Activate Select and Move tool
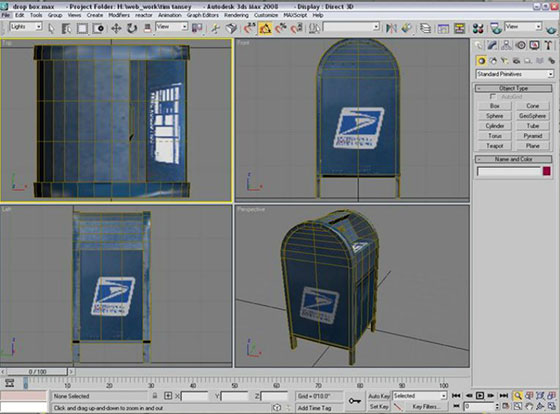Screen dimensions: 560x414 pos(116,28)
